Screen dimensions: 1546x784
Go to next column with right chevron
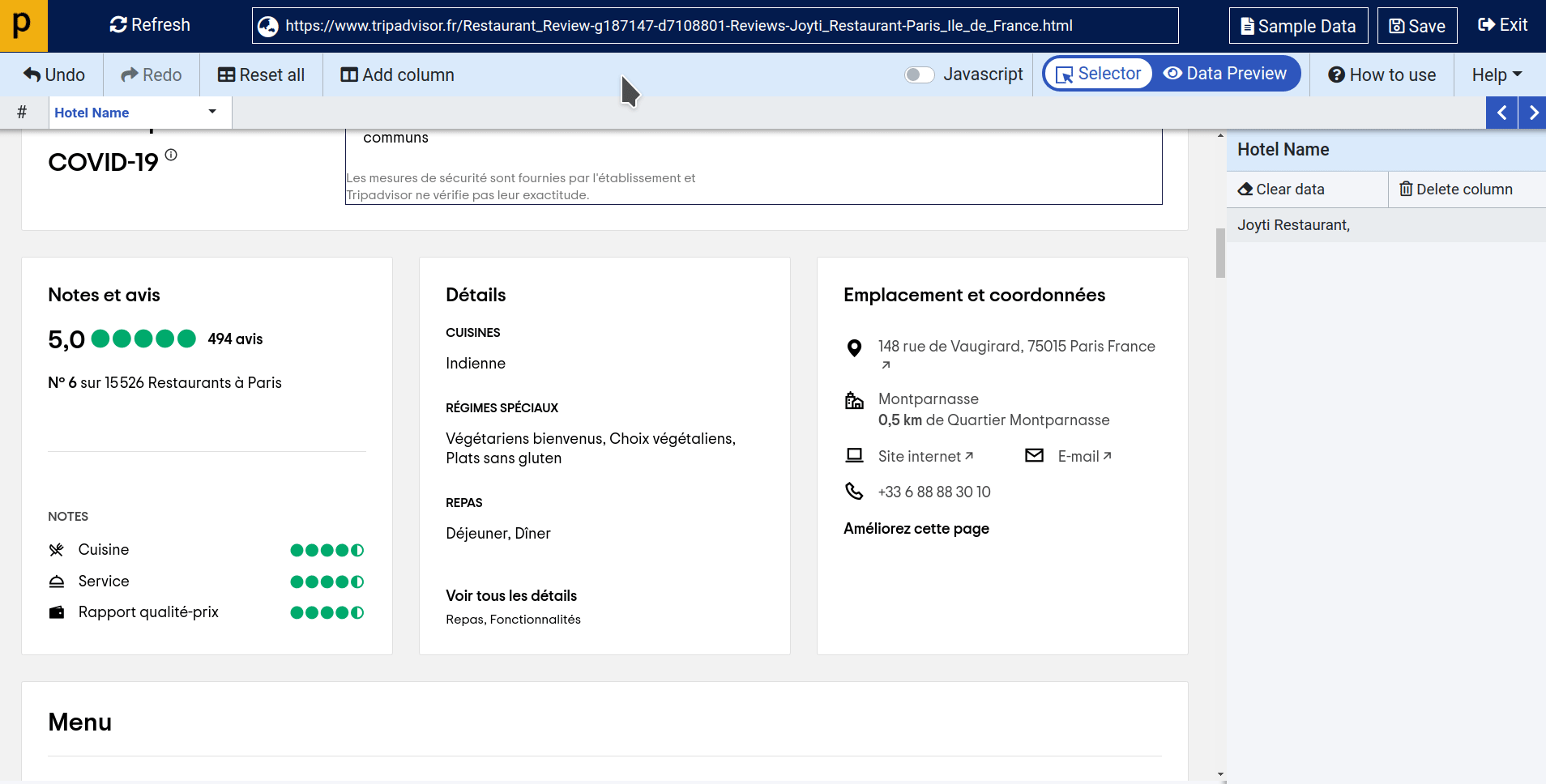tap(1532, 113)
